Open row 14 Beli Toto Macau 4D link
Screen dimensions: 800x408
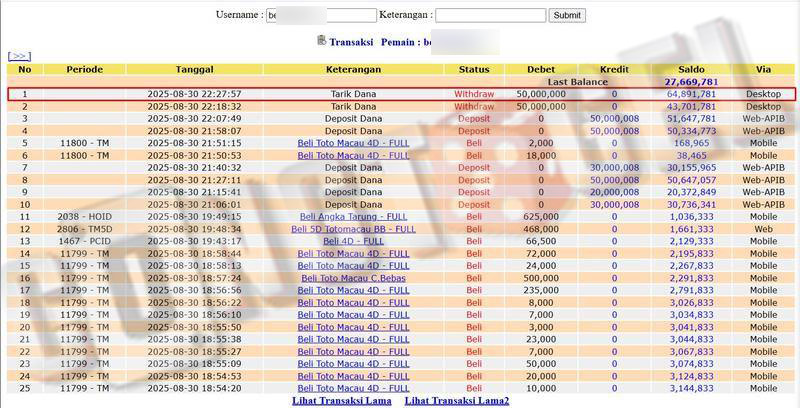(x=353, y=253)
